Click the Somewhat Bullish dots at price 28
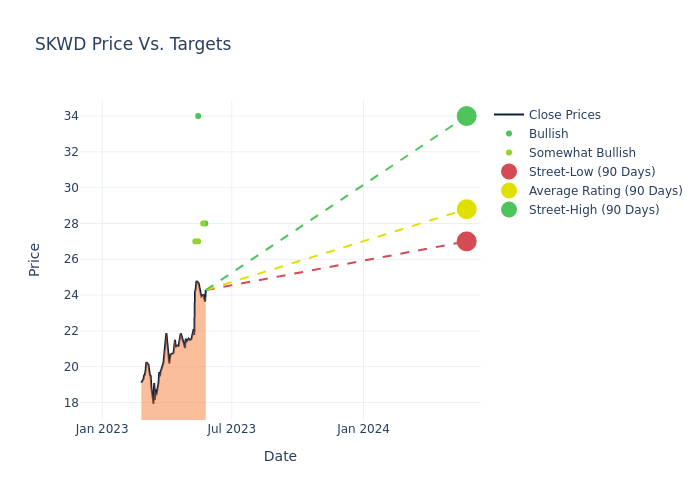 click(204, 223)
